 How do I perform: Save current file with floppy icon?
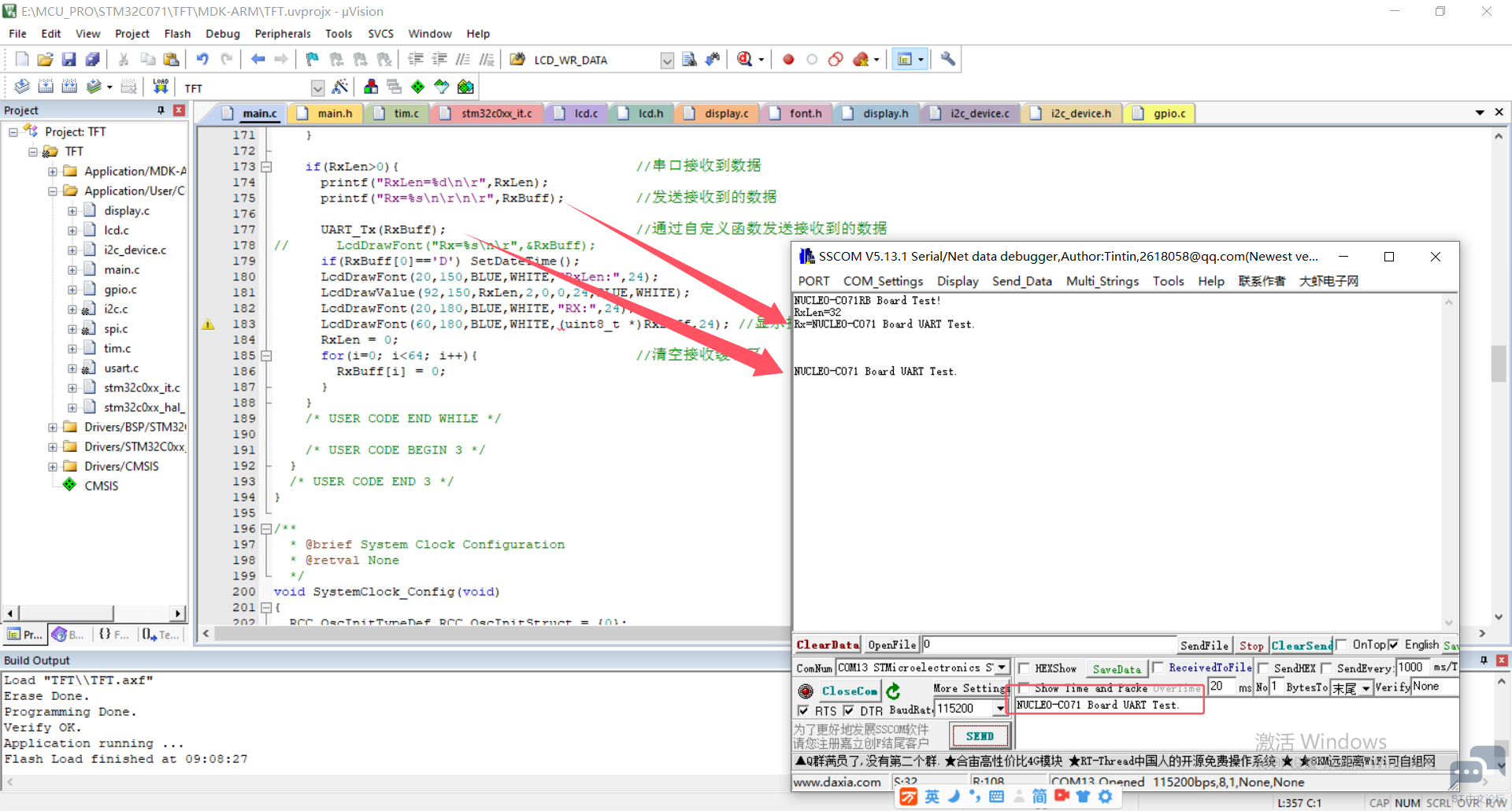69,59
